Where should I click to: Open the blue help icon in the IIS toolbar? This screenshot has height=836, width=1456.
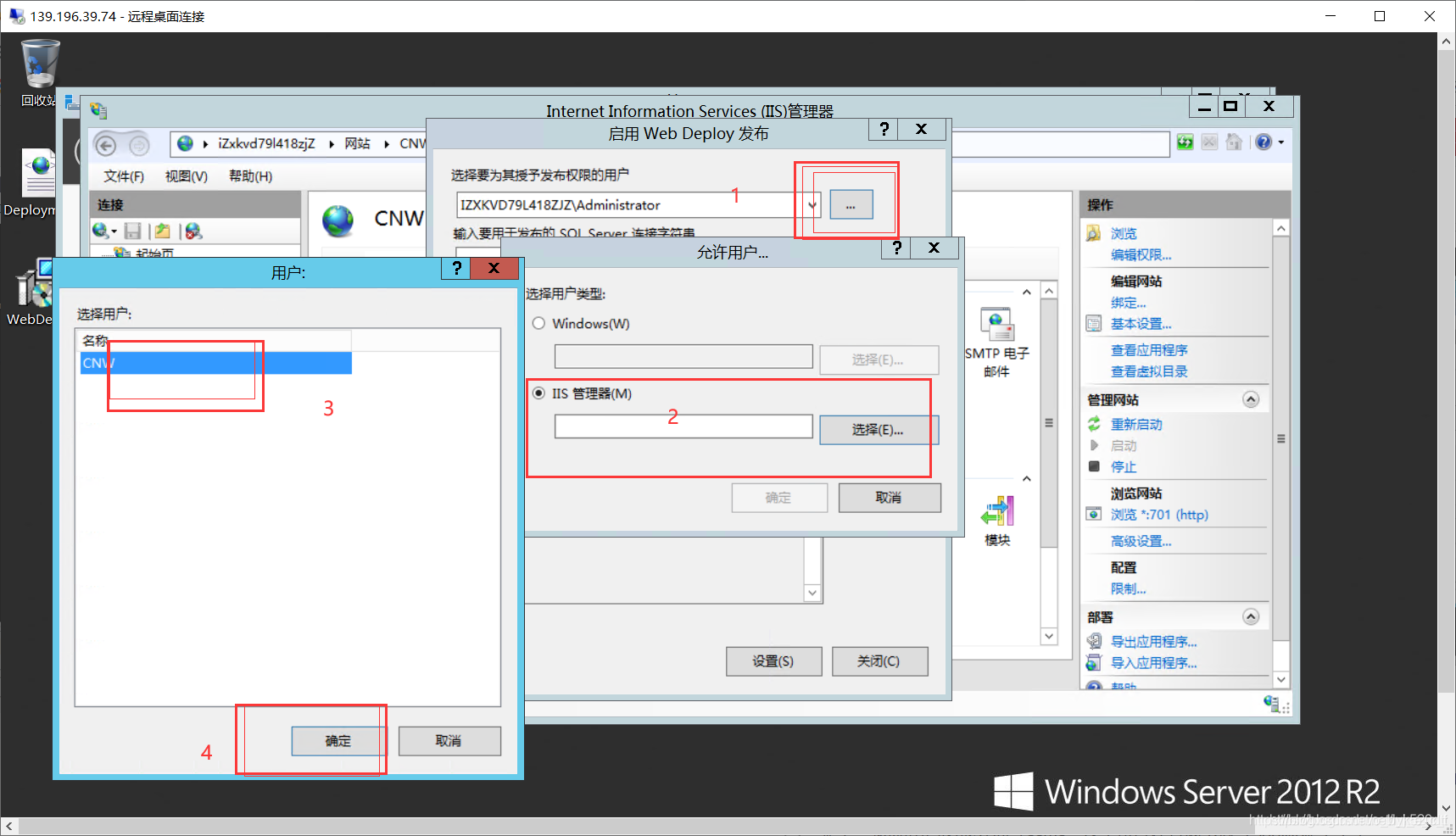(x=1264, y=142)
